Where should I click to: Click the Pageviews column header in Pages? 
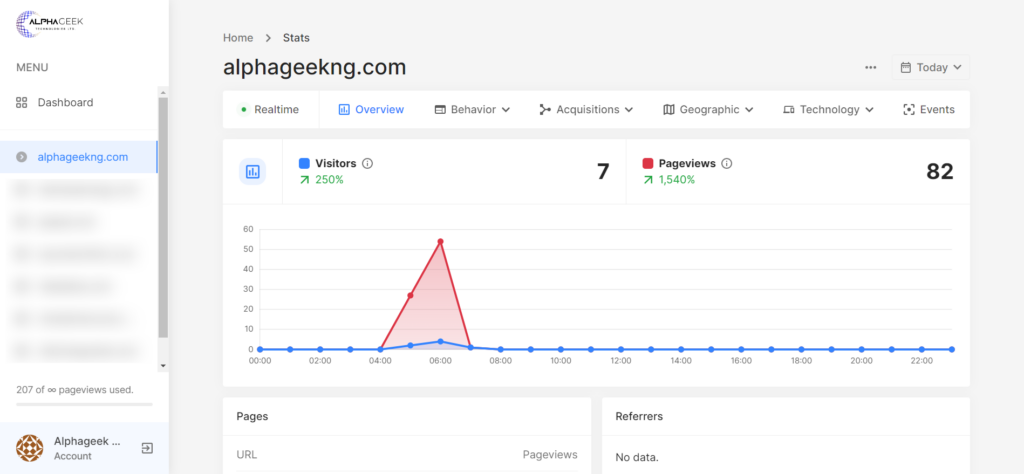pyautogui.click(x=550, y=454)
